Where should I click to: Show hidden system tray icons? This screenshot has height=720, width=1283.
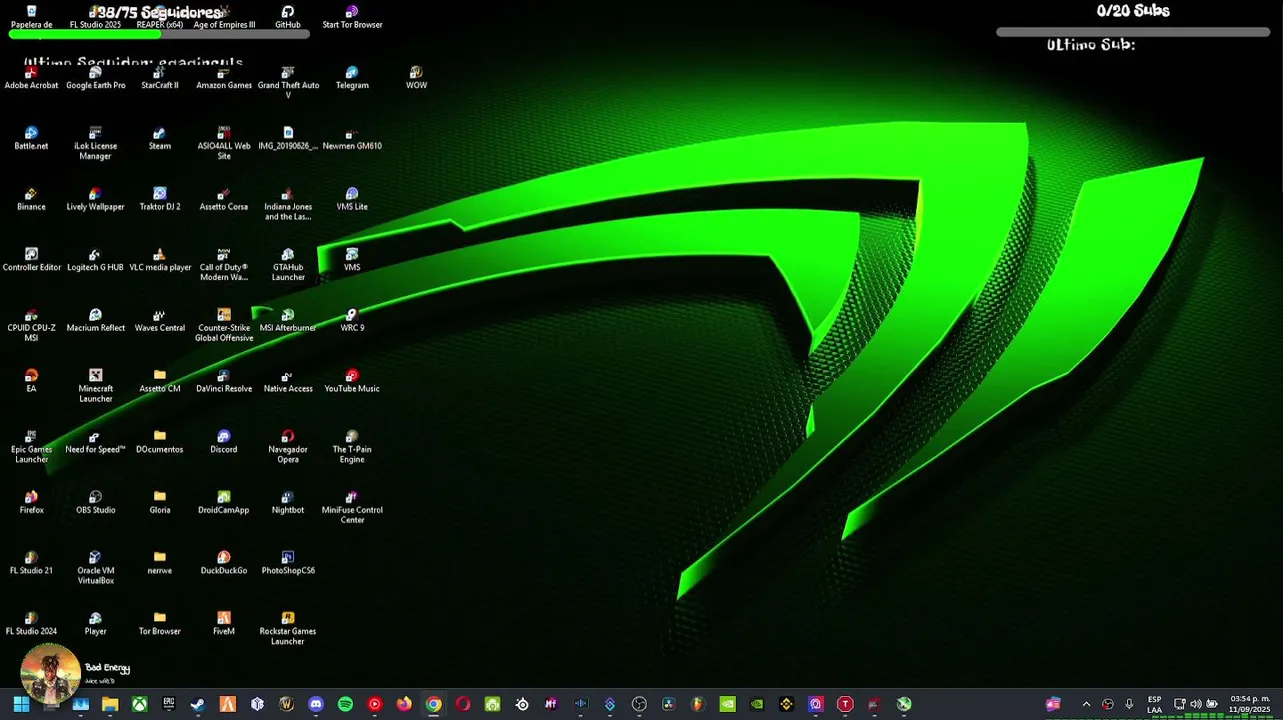pos(1086,704)
